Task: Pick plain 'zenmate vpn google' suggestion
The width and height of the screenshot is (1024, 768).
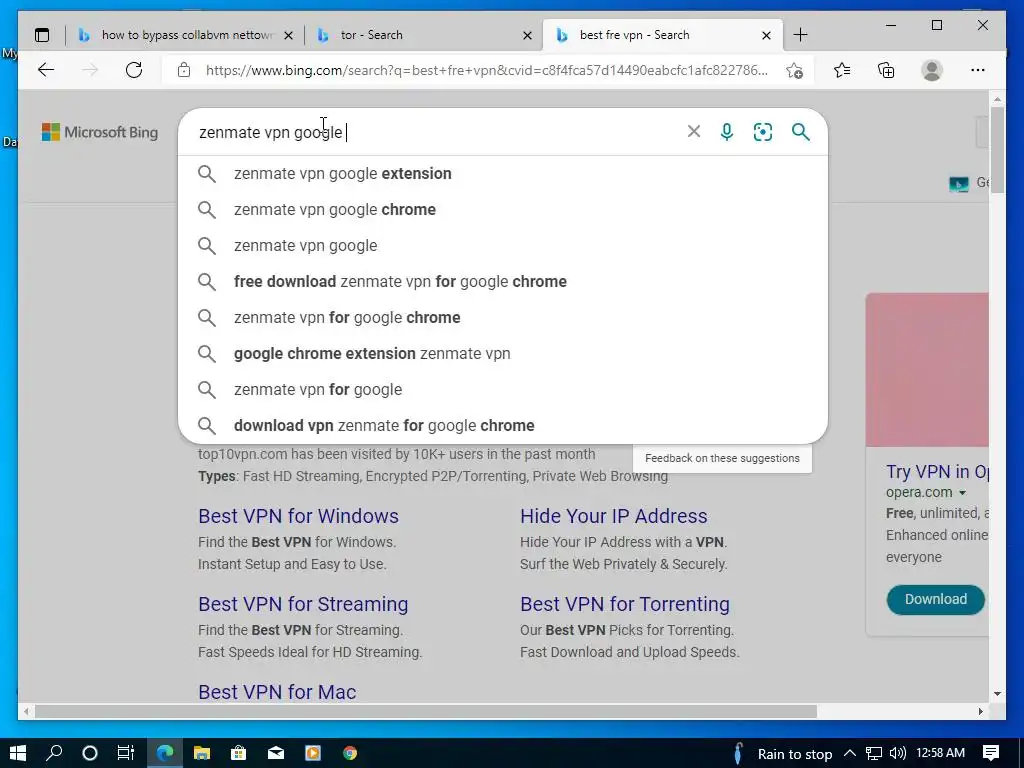Action: 503,246
